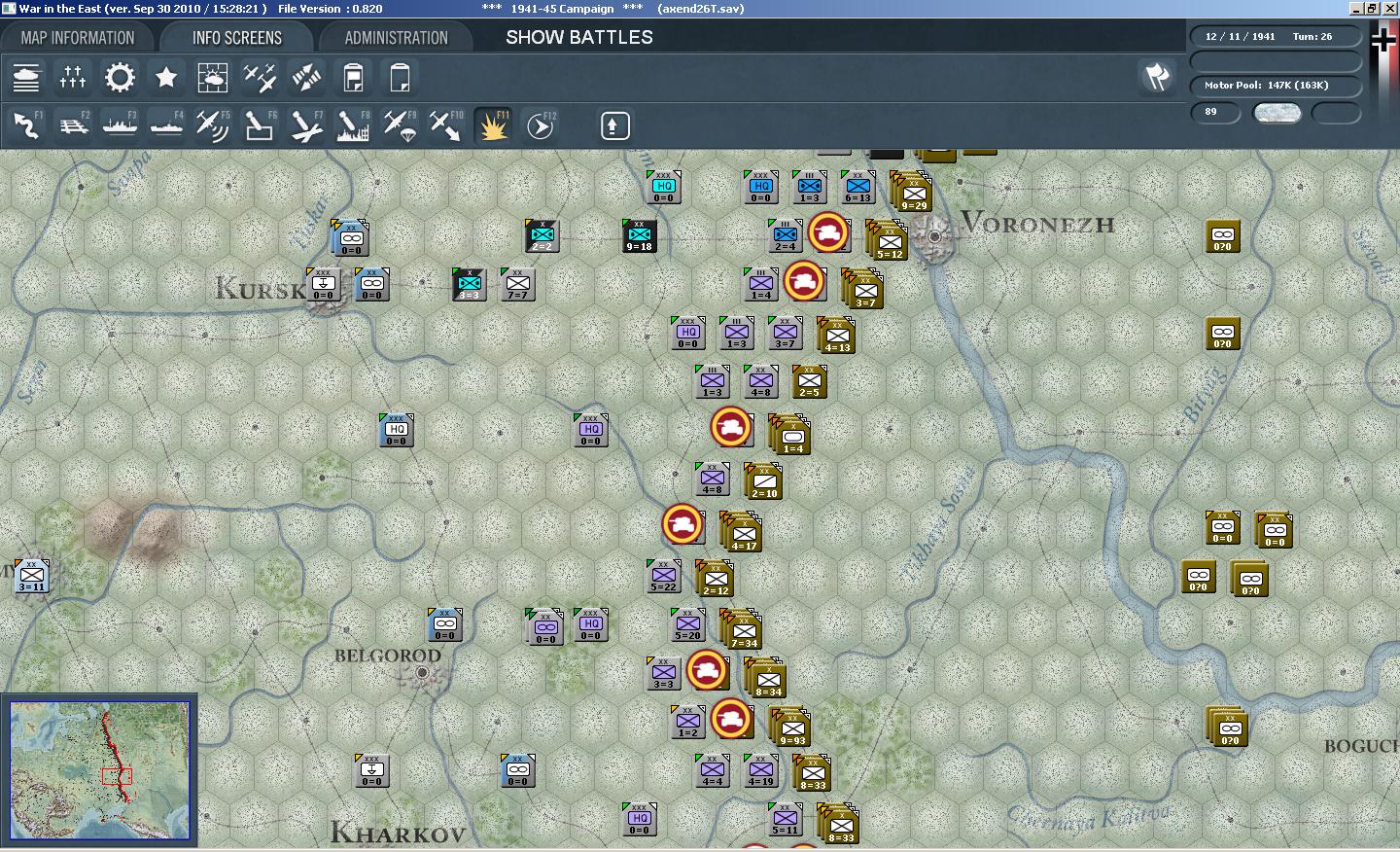Open the weather map icon

coord(213,77)
